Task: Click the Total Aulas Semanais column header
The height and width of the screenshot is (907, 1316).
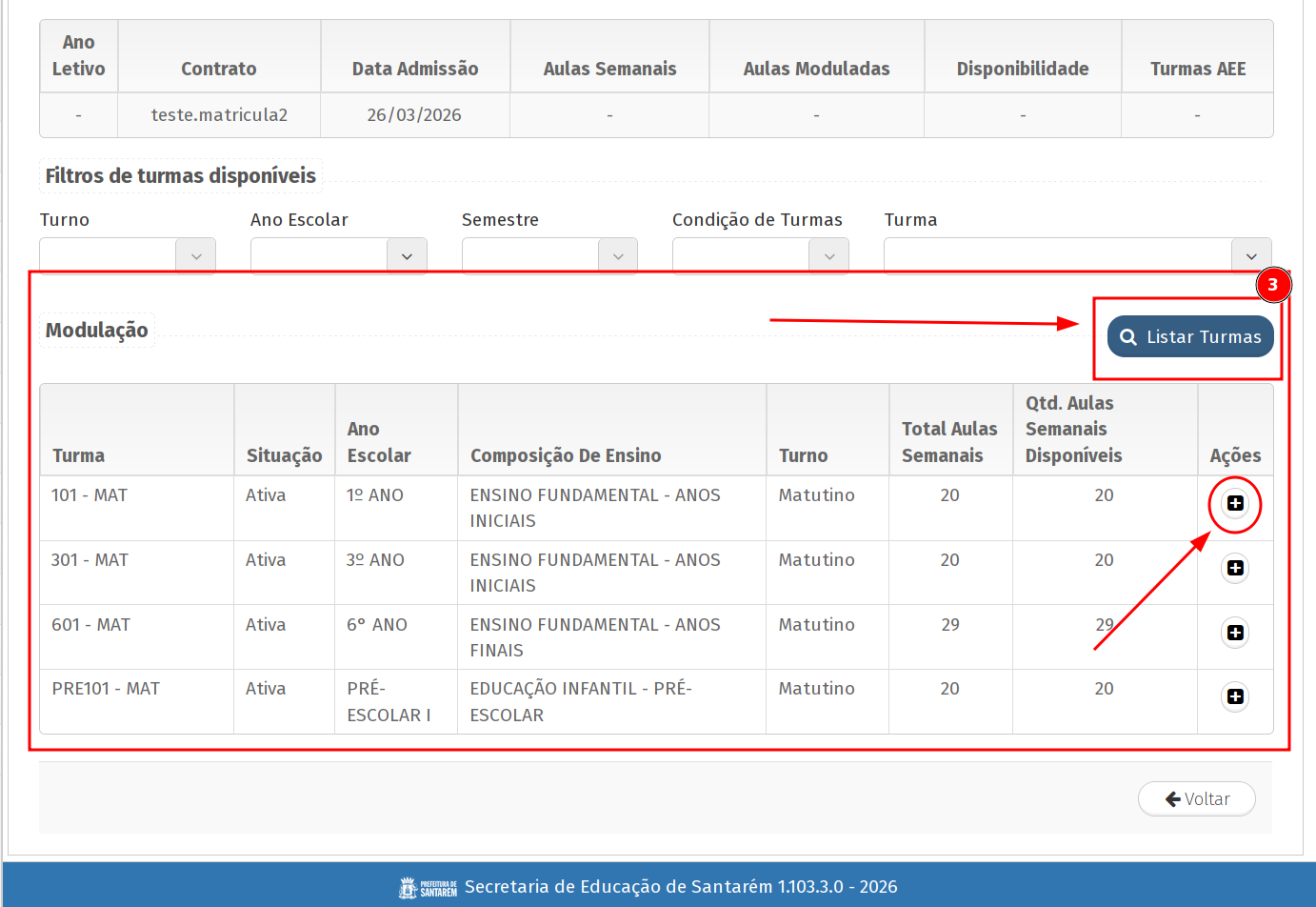Action: (x=949, y=442)
